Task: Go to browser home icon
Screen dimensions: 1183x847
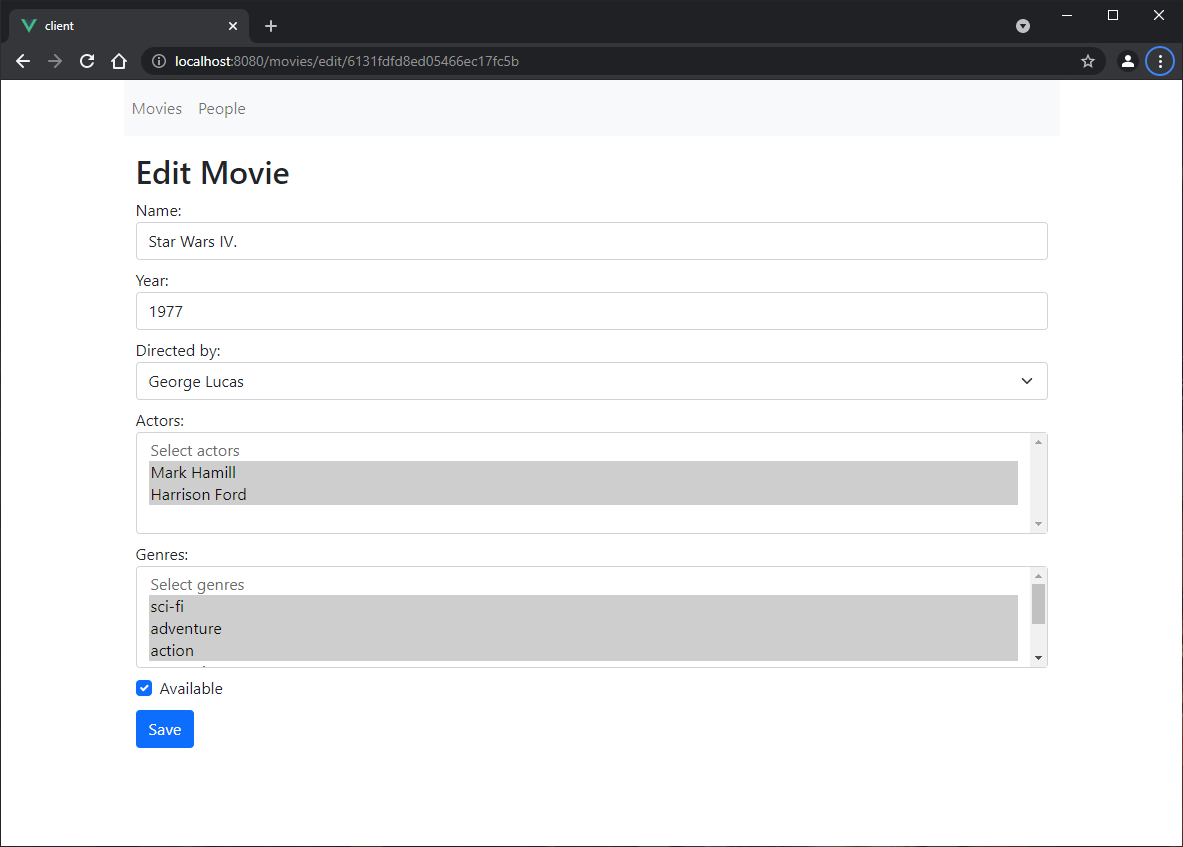Action: coord(119,61)
